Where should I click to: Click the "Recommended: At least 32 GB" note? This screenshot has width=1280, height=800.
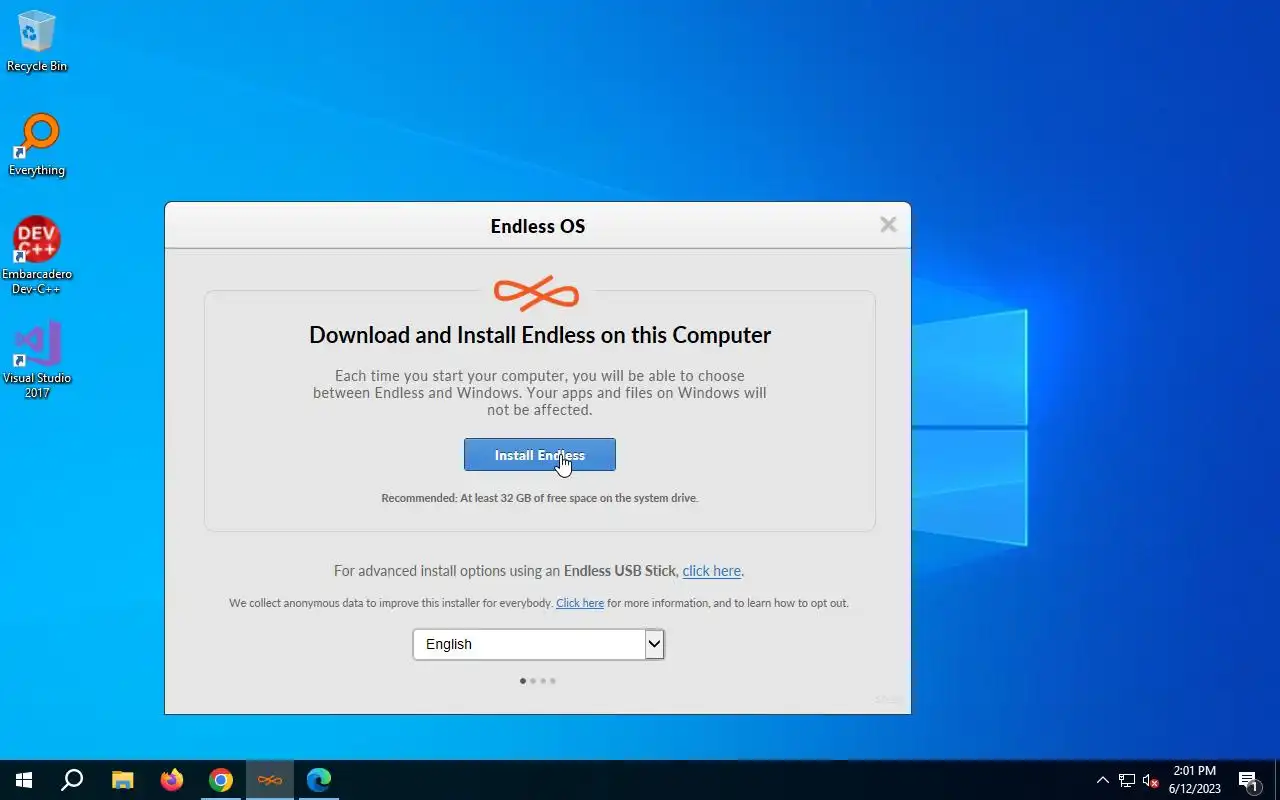pos(540,498)
